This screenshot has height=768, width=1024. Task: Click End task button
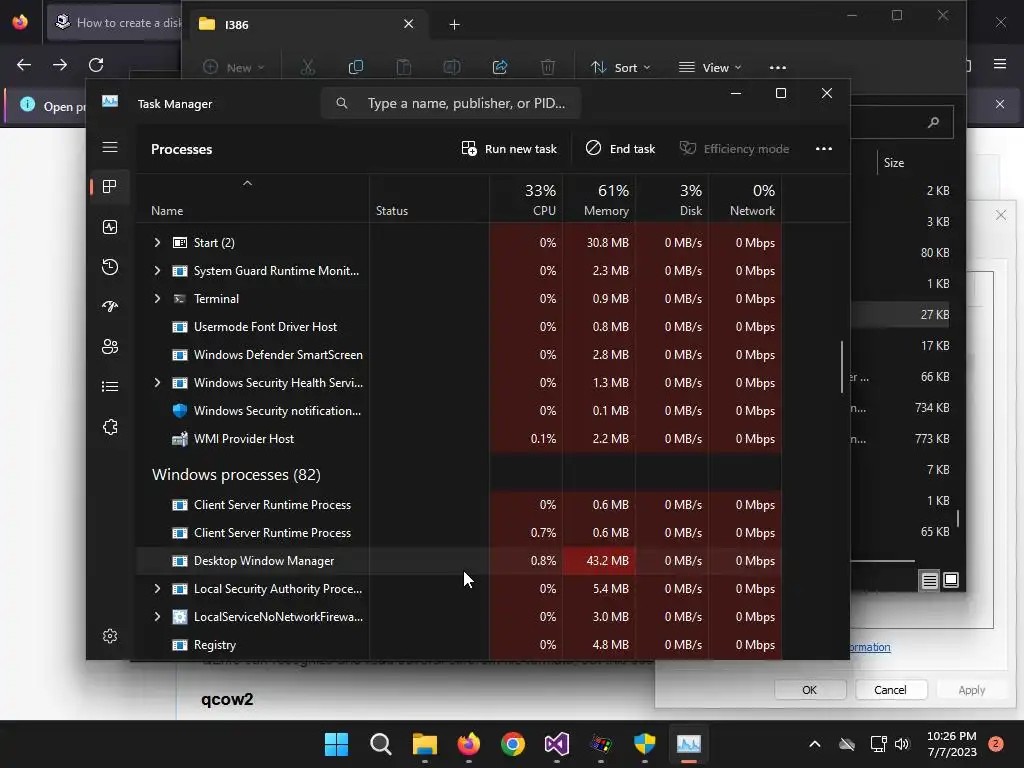pos(620,149)
